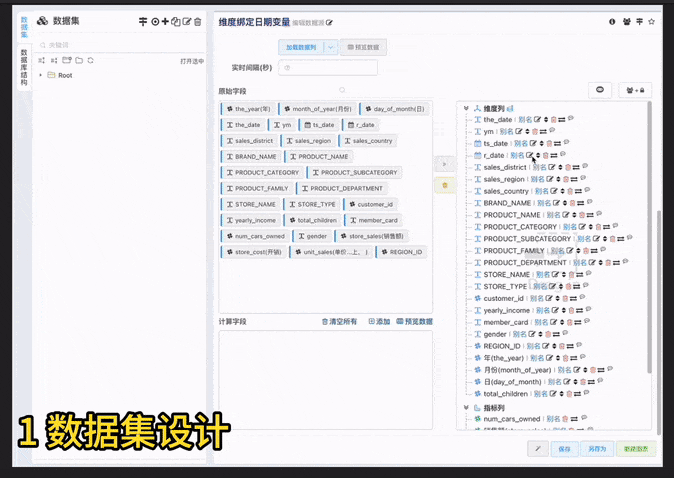Collapse the 指标列 measures group

click(466, 407)
